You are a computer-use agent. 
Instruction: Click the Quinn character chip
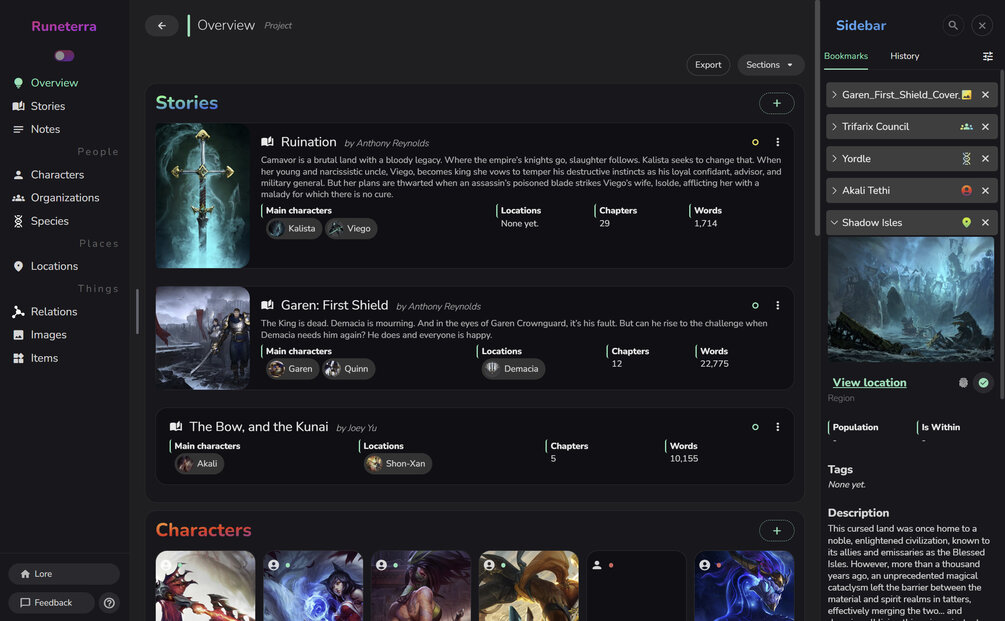(349, 369)
